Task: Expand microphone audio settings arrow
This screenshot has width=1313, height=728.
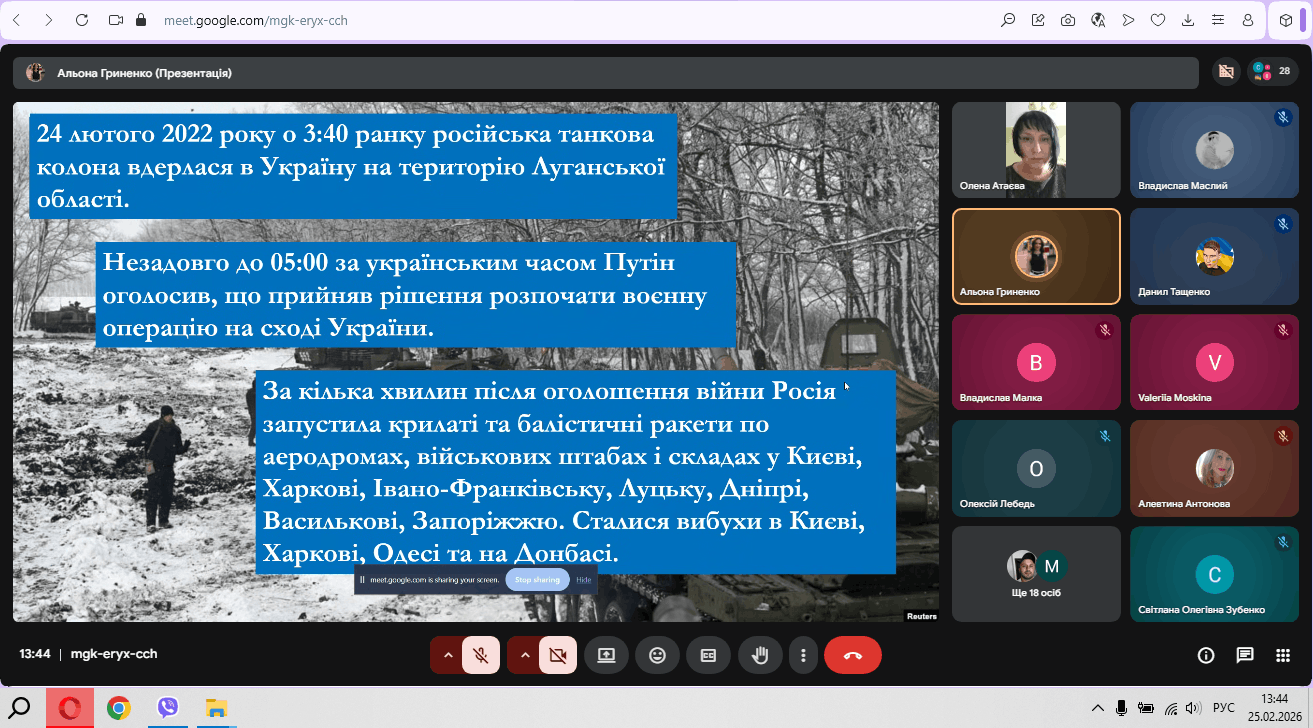Action: (x=448, y=655)
